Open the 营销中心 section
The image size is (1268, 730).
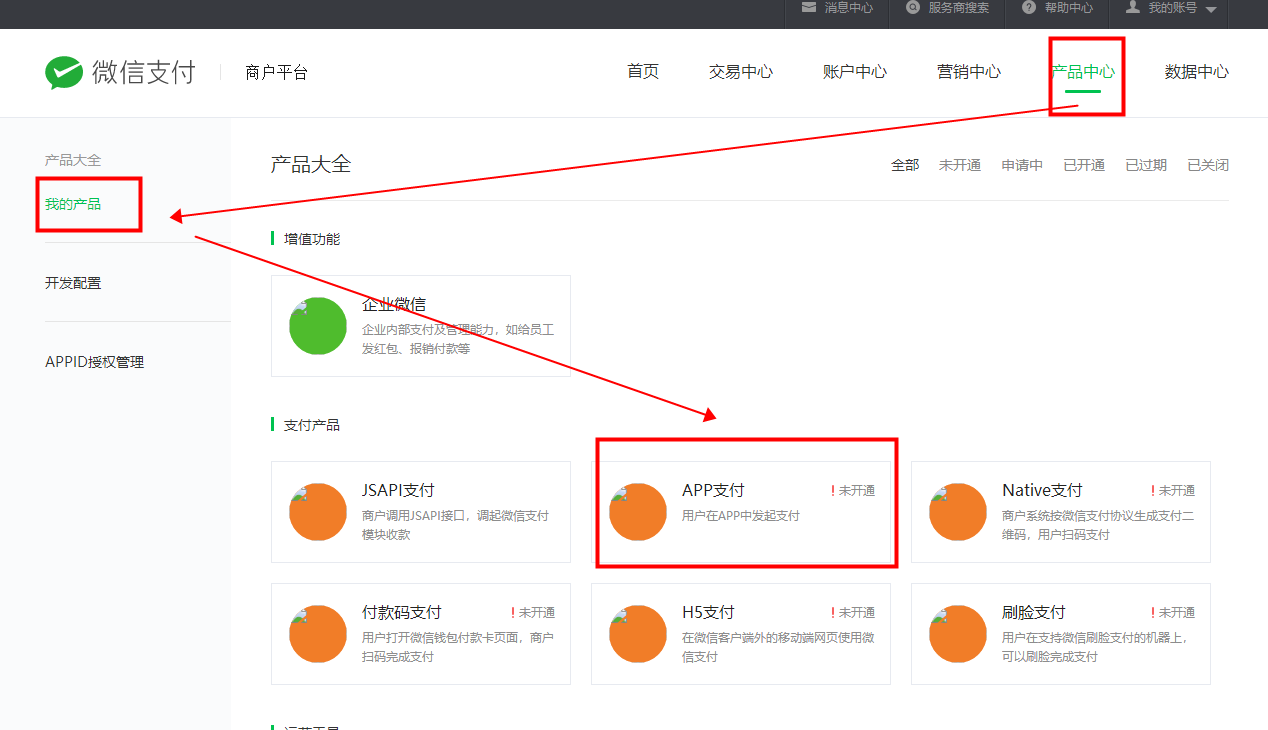point(968,71)
